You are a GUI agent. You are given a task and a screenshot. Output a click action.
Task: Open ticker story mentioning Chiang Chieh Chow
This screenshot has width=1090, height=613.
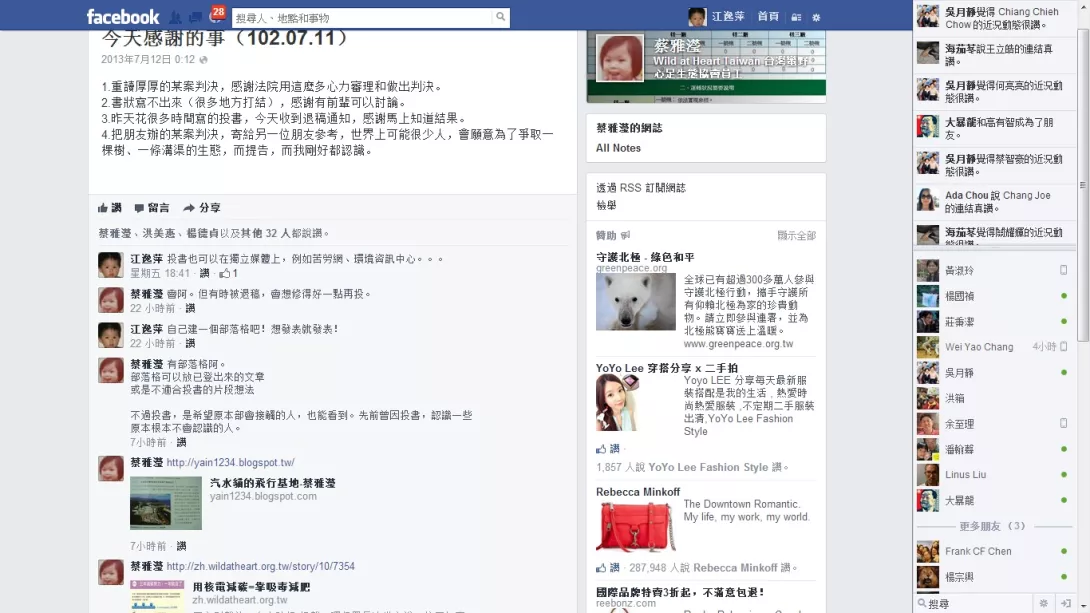(995, 18)
